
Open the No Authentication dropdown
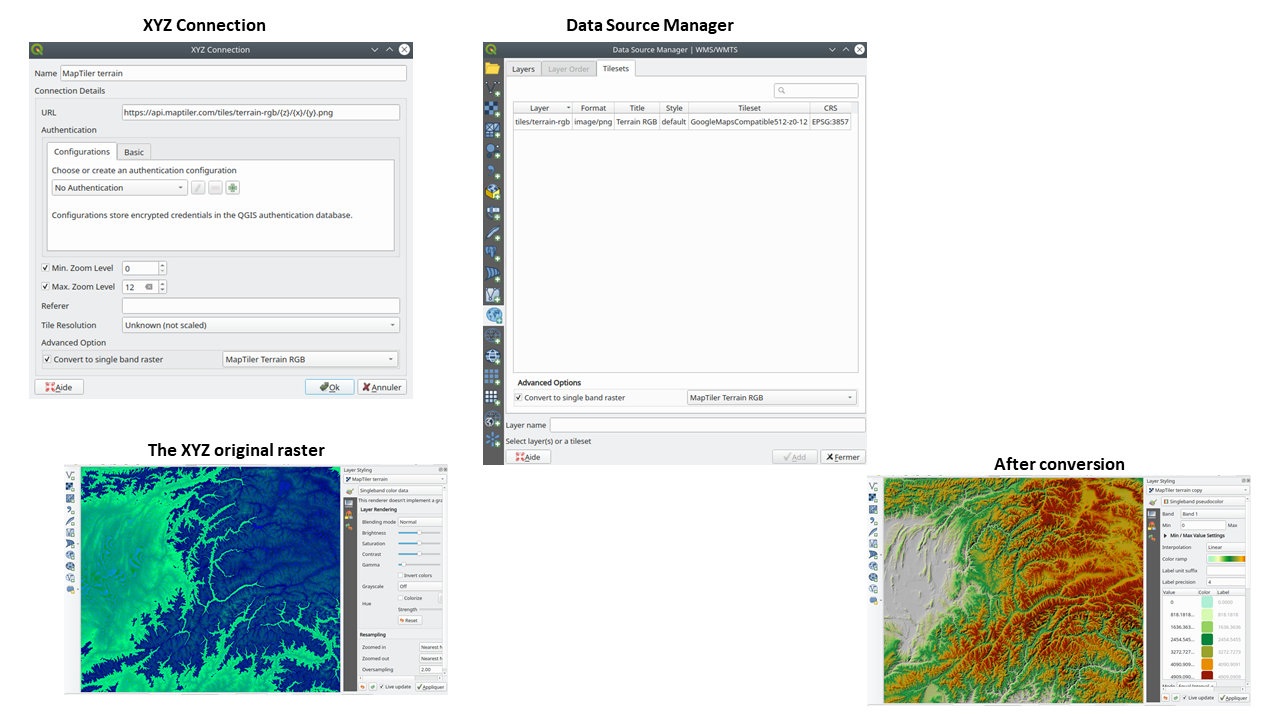click(x=120, y=188)
